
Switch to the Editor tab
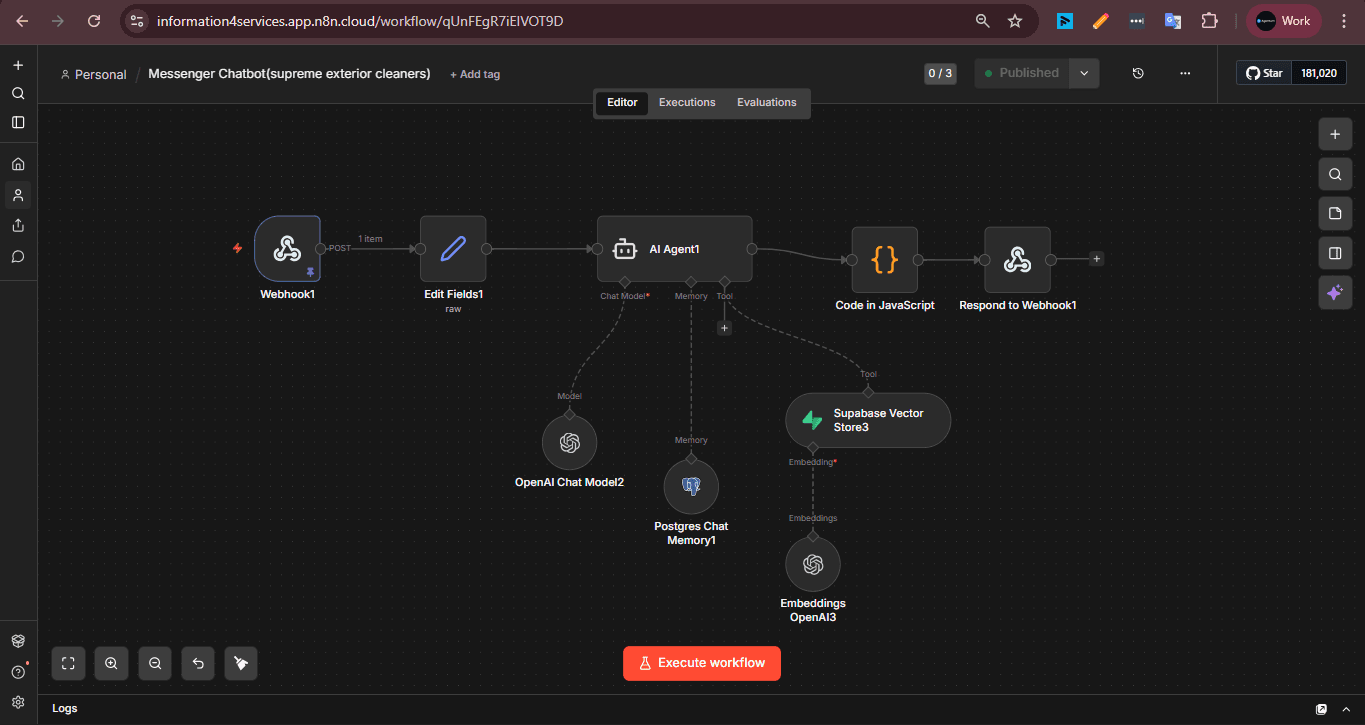[x=622, y=103]
